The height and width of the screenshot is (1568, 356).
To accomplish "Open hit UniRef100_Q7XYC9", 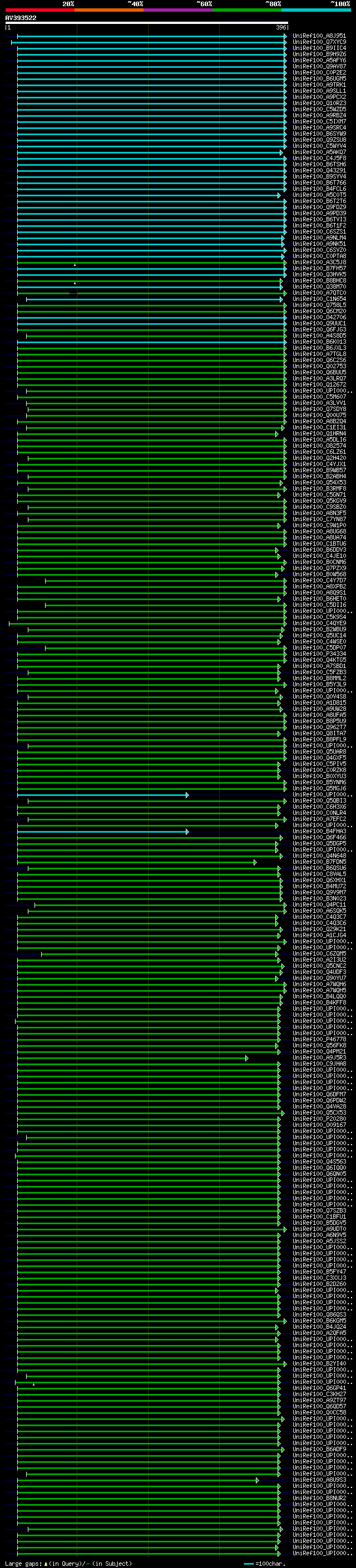I will tap(319, 42).
